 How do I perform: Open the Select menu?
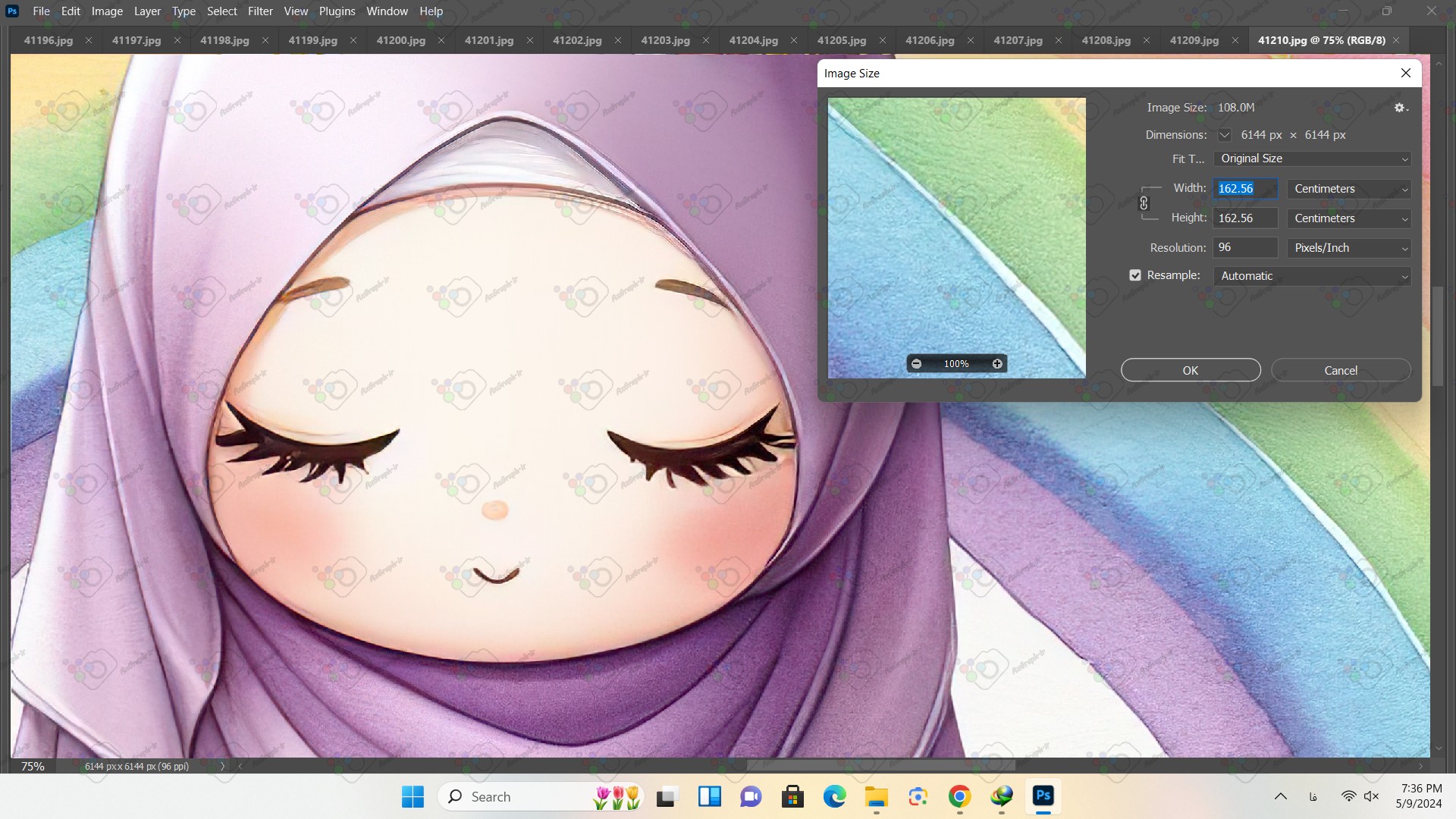(222, 11)
